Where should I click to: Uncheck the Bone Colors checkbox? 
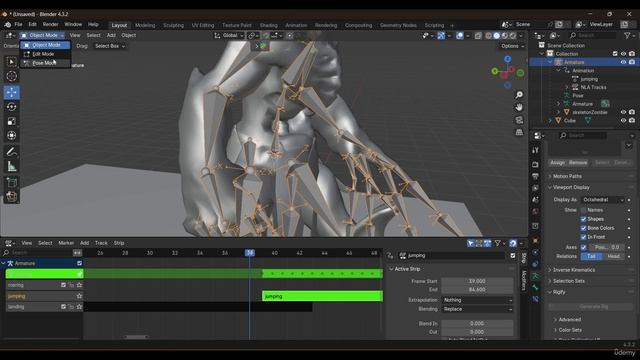pos(583,228)
